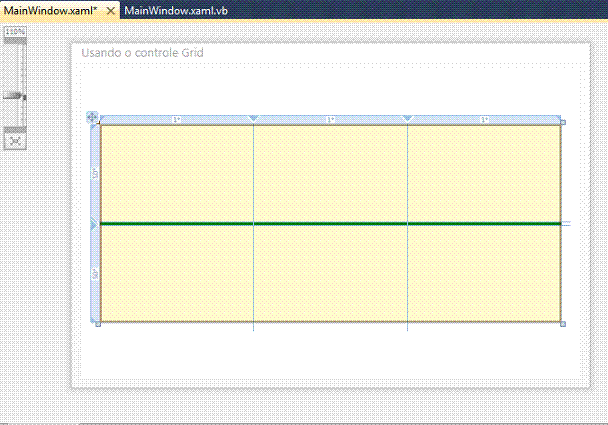Click the fit-to-view zoom button
The width and height of the screenshot is (608, 425).
point(15,141)
